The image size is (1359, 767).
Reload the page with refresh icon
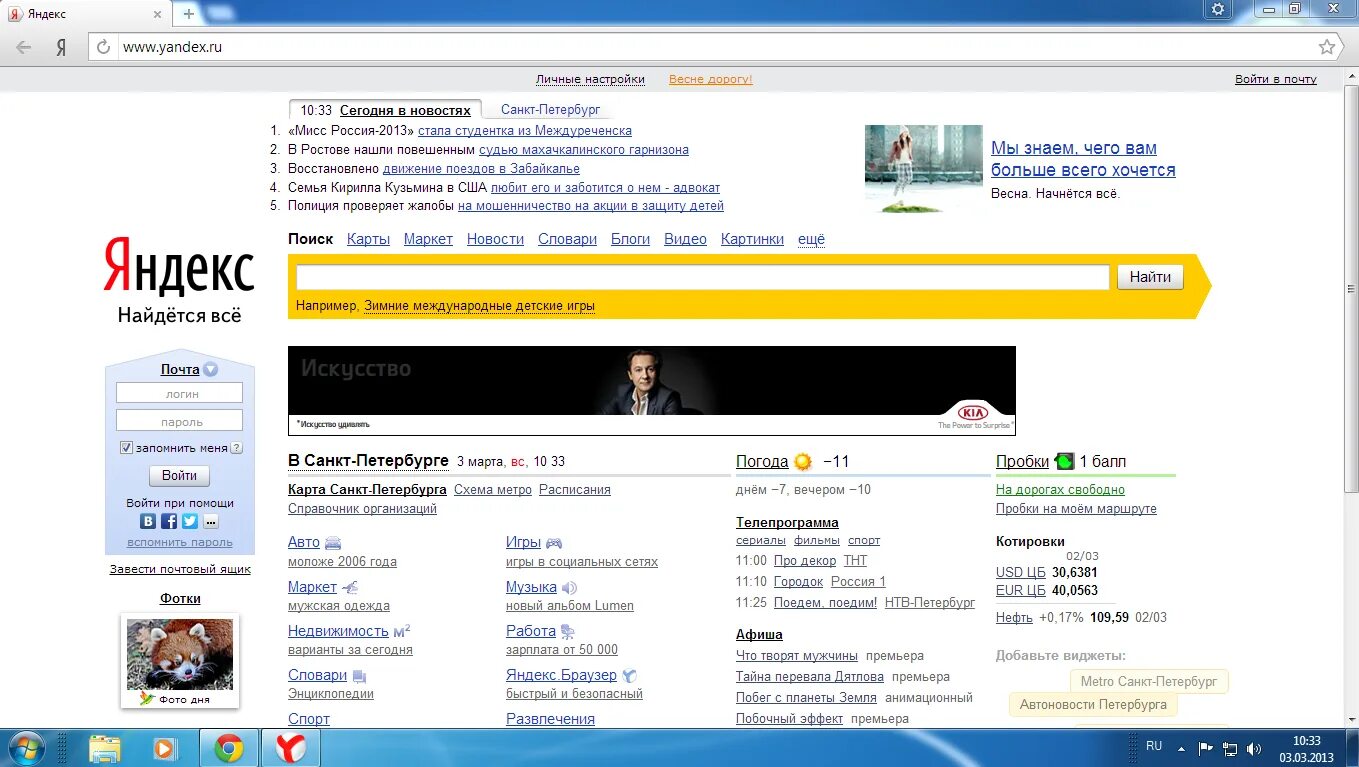point(103,47)
